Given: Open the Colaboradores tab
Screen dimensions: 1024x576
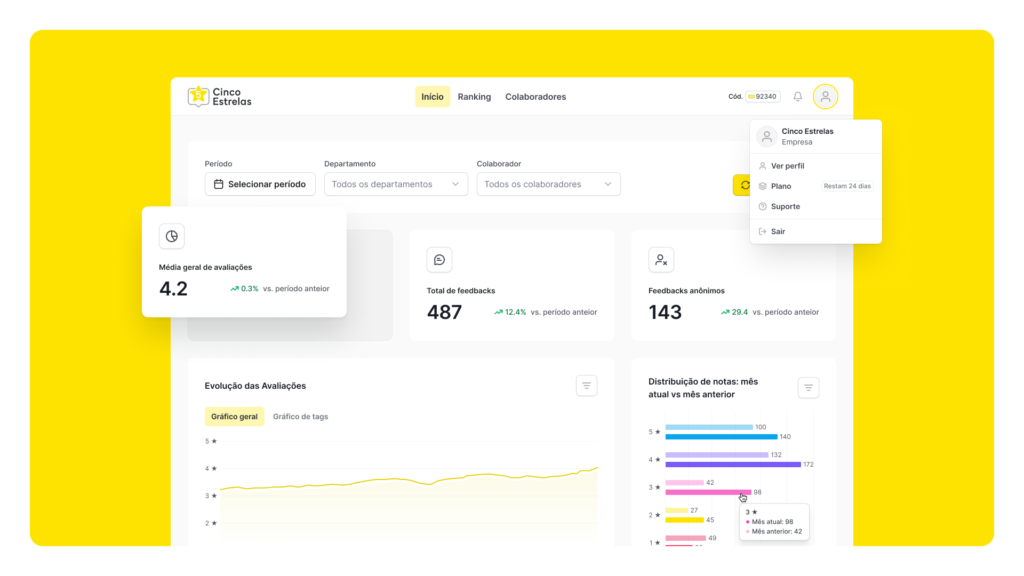Looking at the screenshot, I should [x=535, y=97].
